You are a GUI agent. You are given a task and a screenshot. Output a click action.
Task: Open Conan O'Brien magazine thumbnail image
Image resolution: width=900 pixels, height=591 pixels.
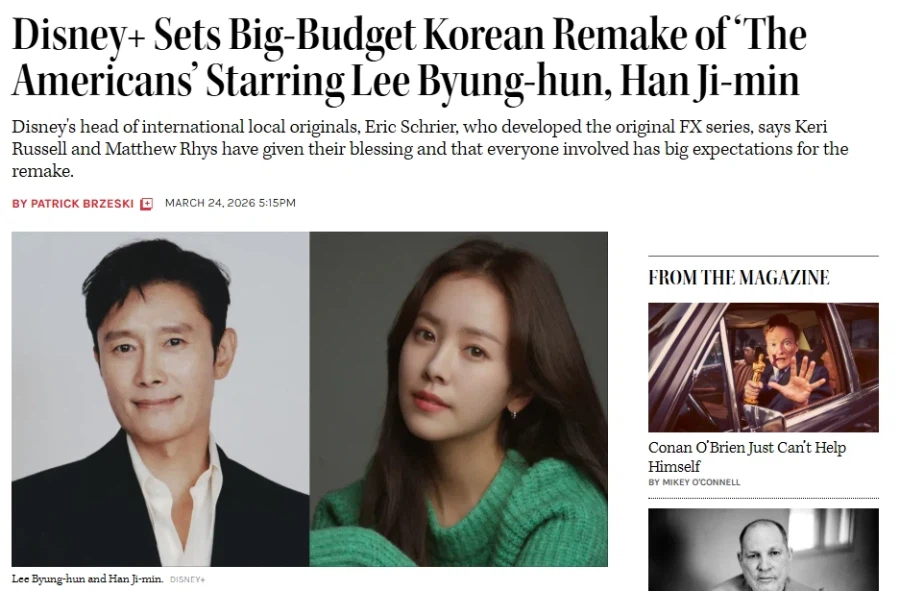click(763, 367)
